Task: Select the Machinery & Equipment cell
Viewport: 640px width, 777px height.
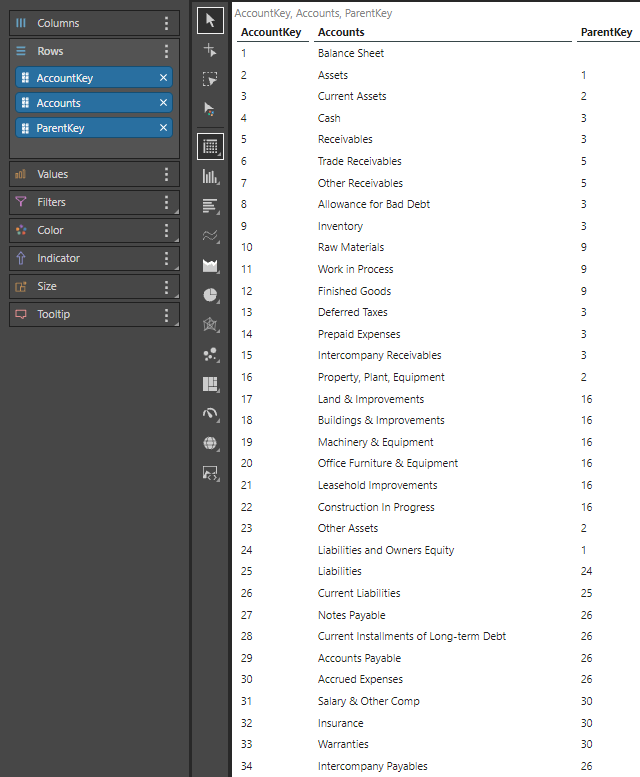Action: coord(375,442)
